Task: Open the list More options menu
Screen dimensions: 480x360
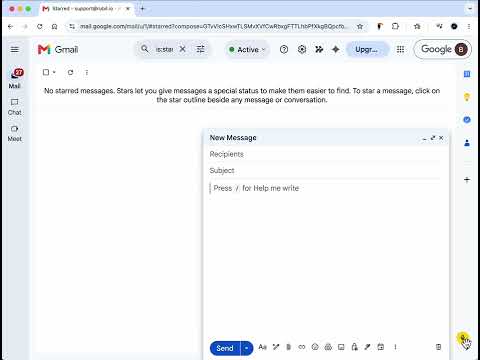Action: (87, 72)
